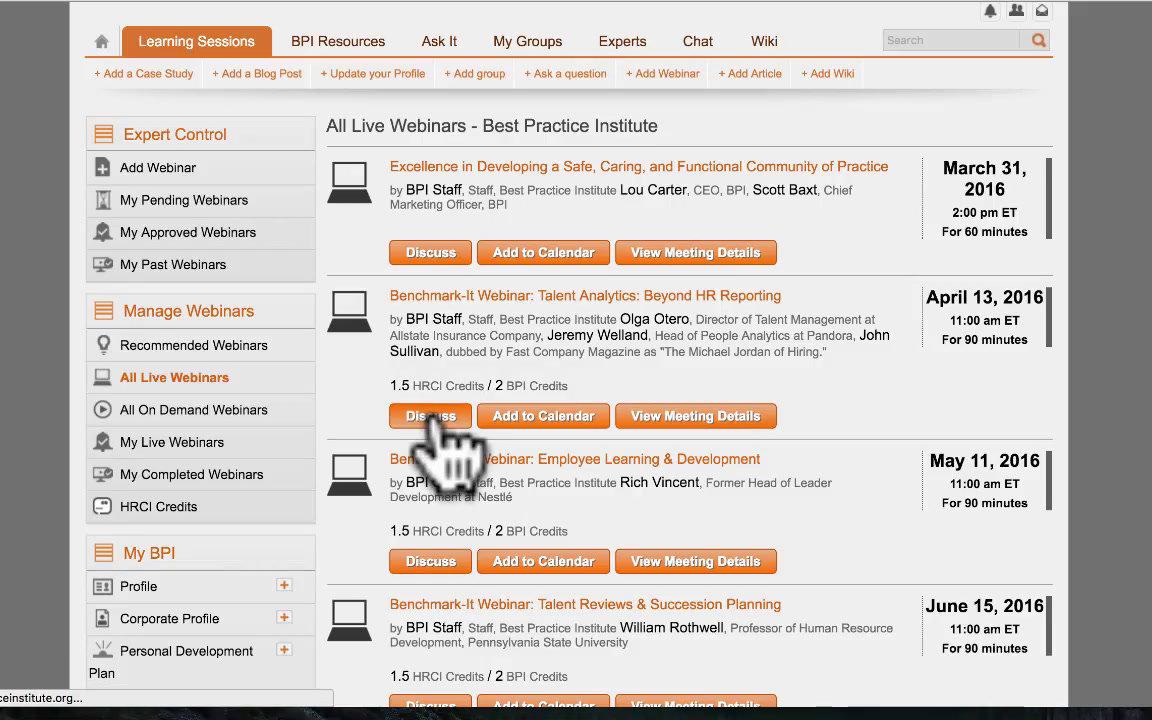Click the Add Webinar sidebar icon
The image size is (1152, 720).
click(103, 168)
